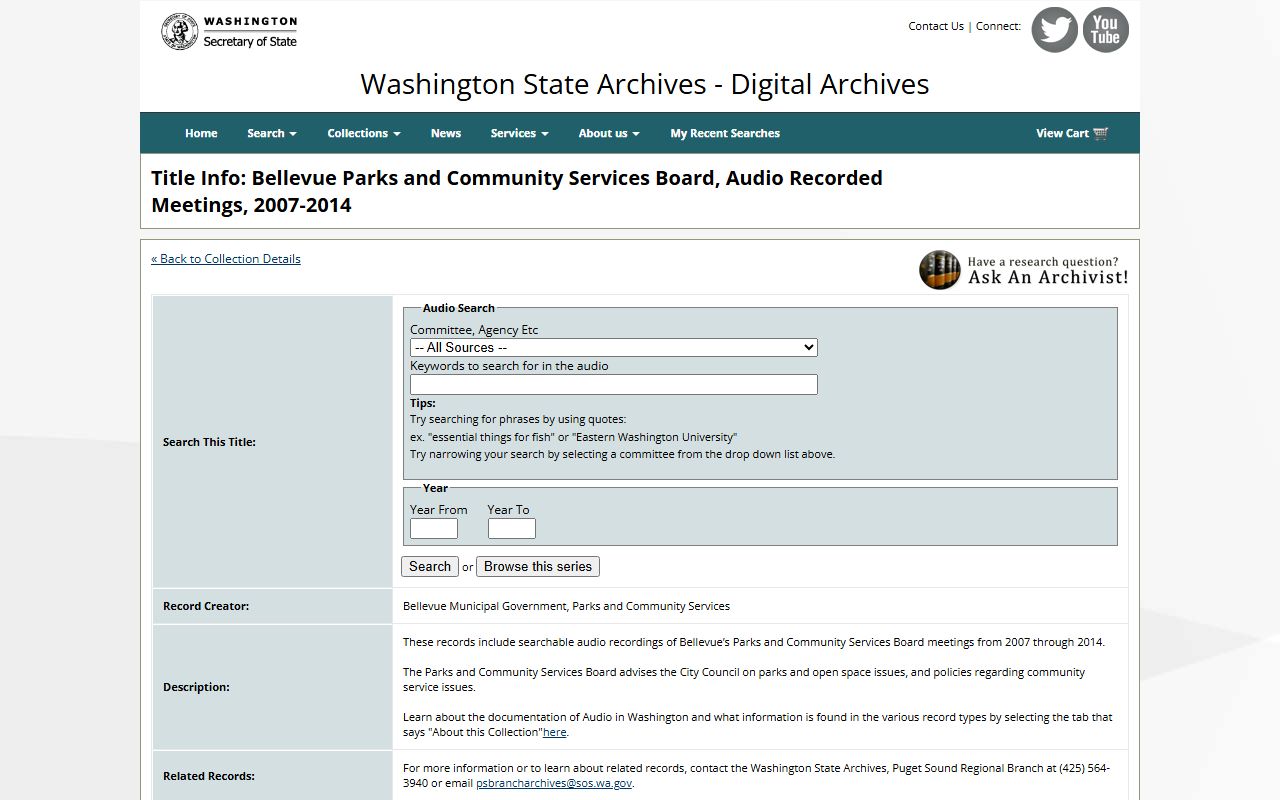Select the Year From field
The height and width of the screenshot is (800, 1280).
coord(434,528)
